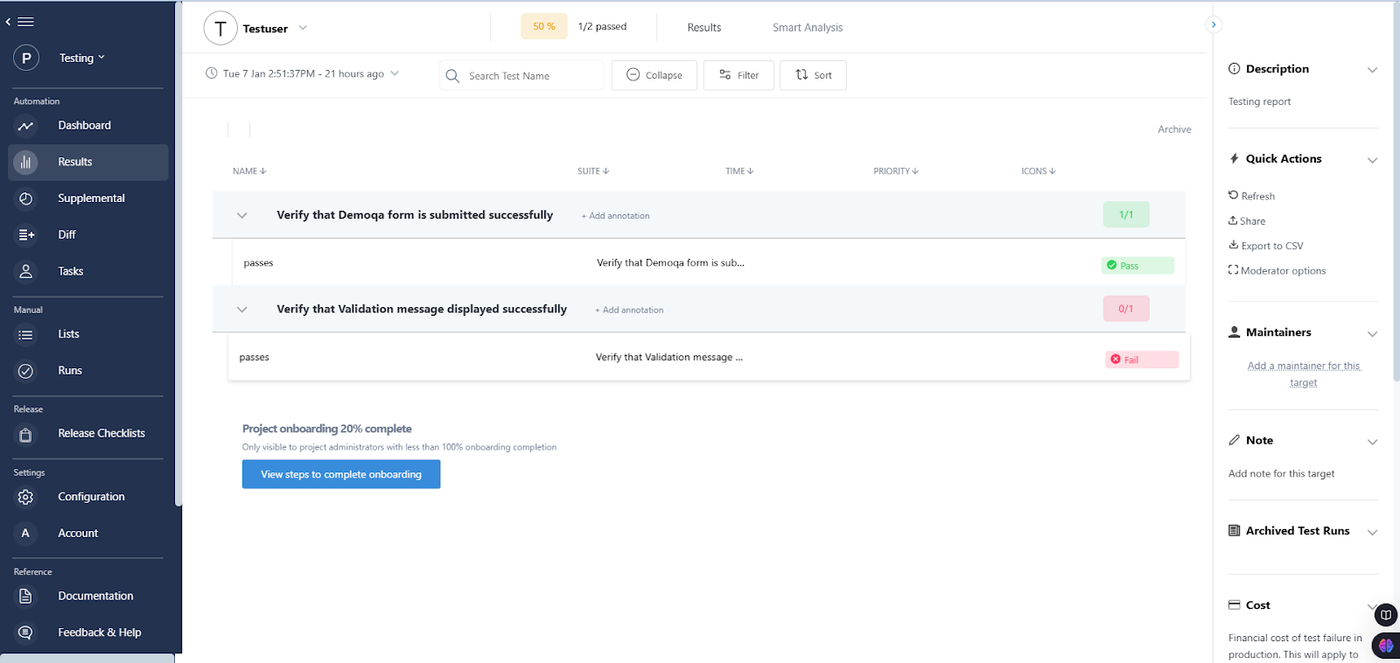Viewport: 1400px width, 663px height.
Task: Click the Configuration gear icon
Action: (x=26, y=497)
